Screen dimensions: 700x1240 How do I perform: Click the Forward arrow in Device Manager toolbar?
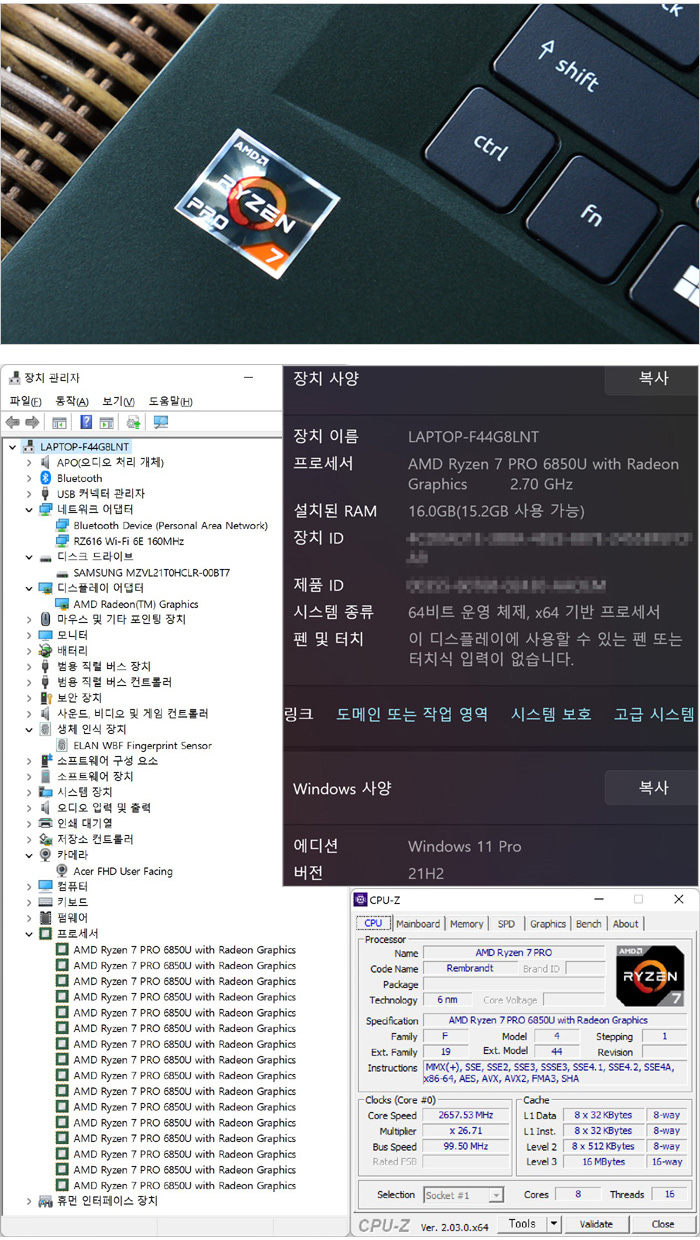click(32, 422)
